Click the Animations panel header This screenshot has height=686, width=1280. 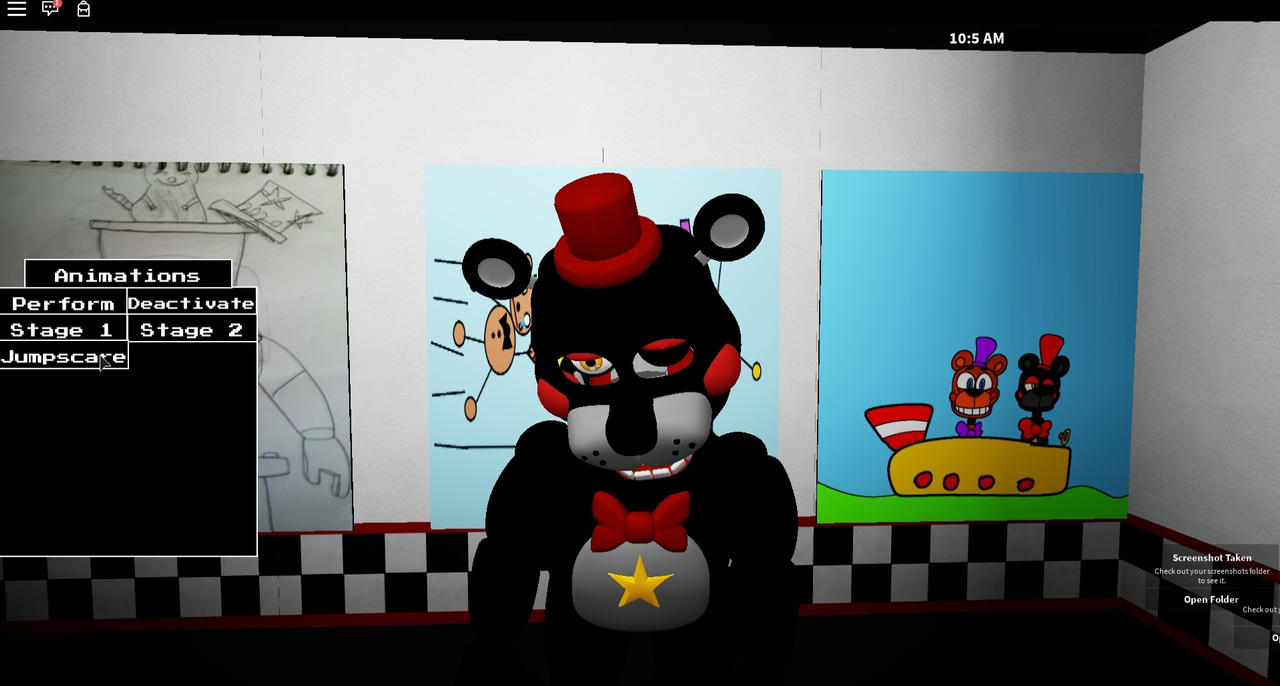[128, 274]
